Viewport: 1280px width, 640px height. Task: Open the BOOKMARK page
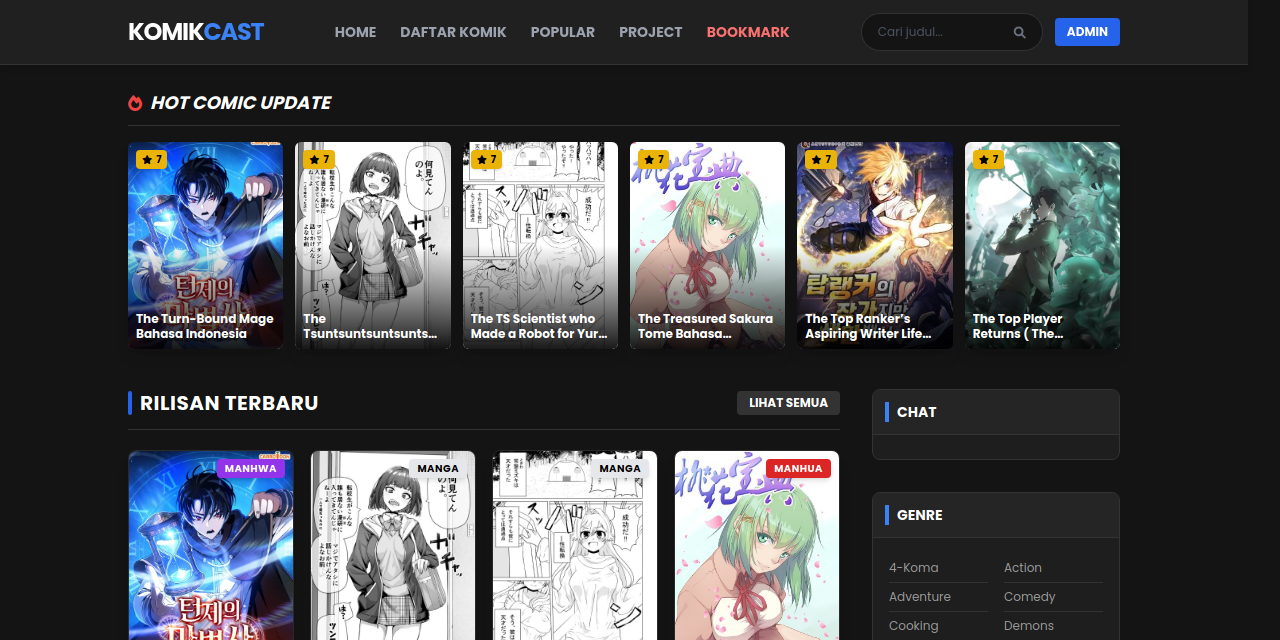click(748, 32)
